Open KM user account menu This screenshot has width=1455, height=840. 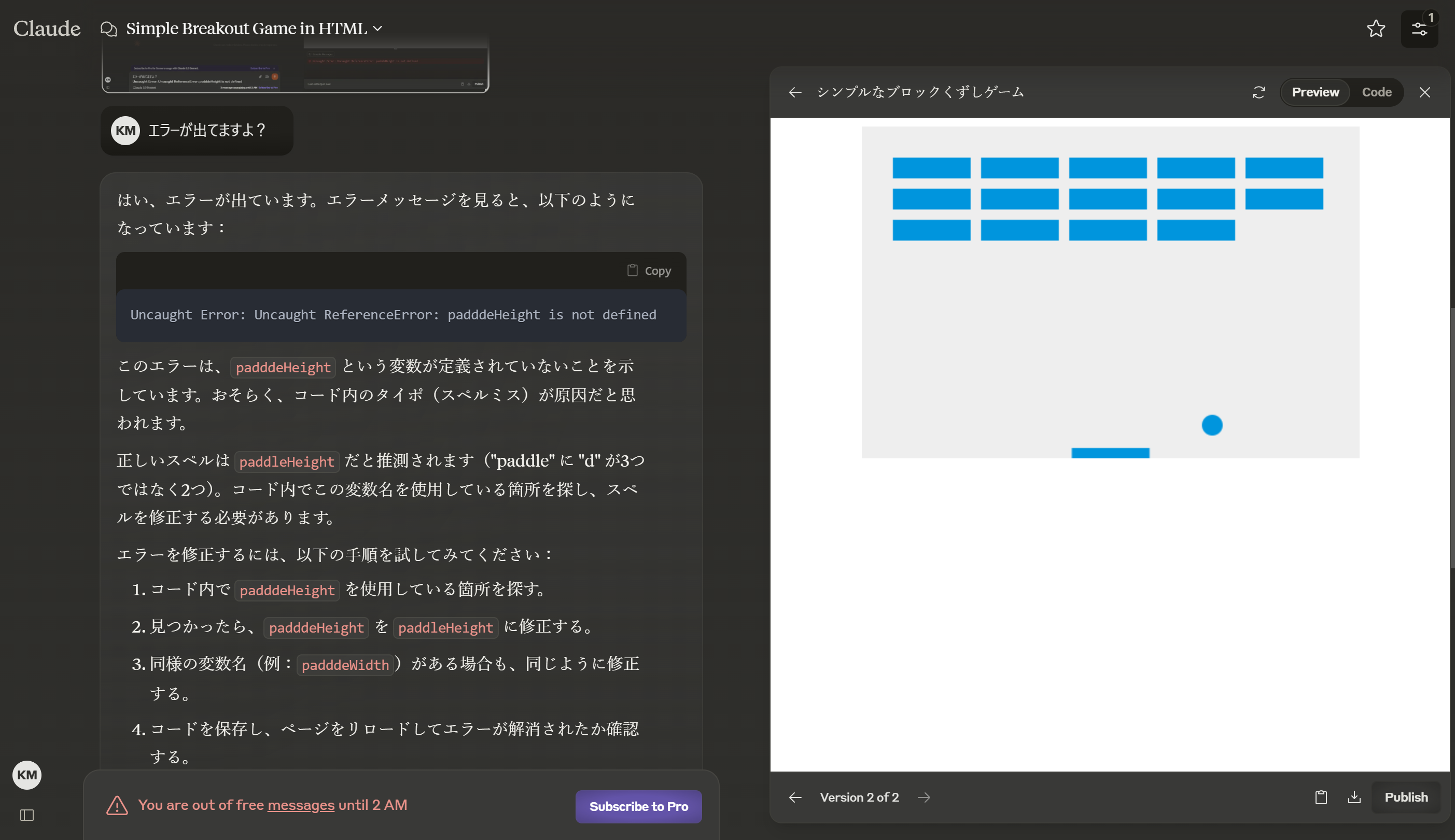(26, 774)
